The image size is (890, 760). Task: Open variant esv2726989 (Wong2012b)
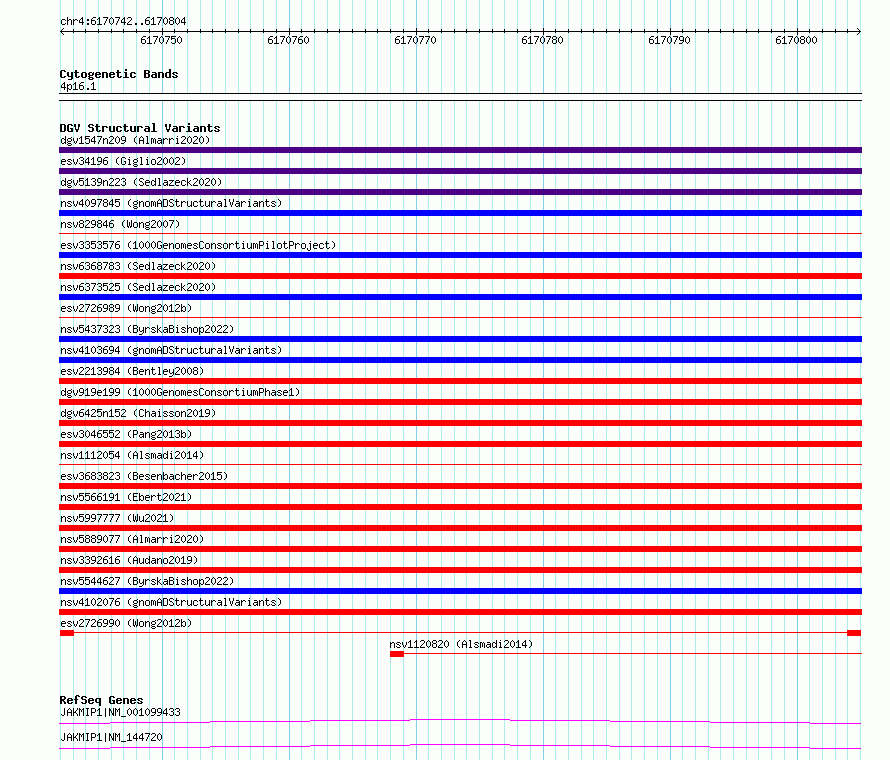(x=126, y=308)
